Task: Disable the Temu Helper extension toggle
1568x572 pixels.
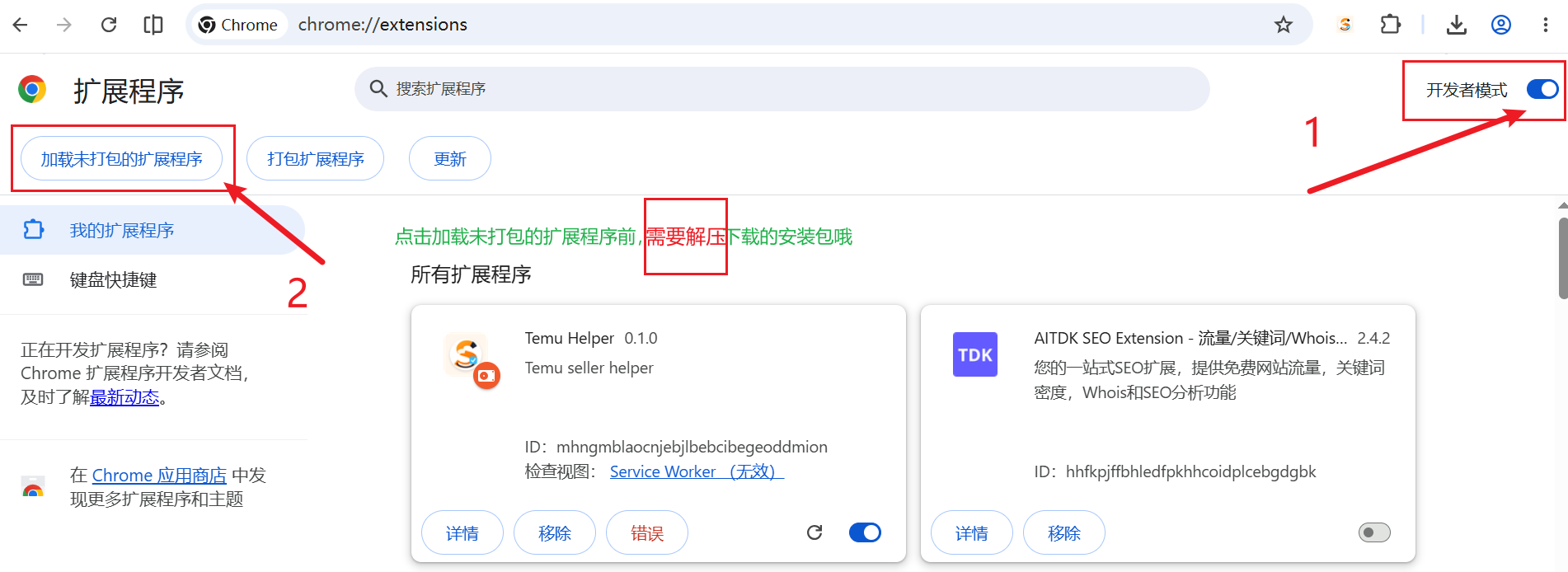Action: pos(865,532)
